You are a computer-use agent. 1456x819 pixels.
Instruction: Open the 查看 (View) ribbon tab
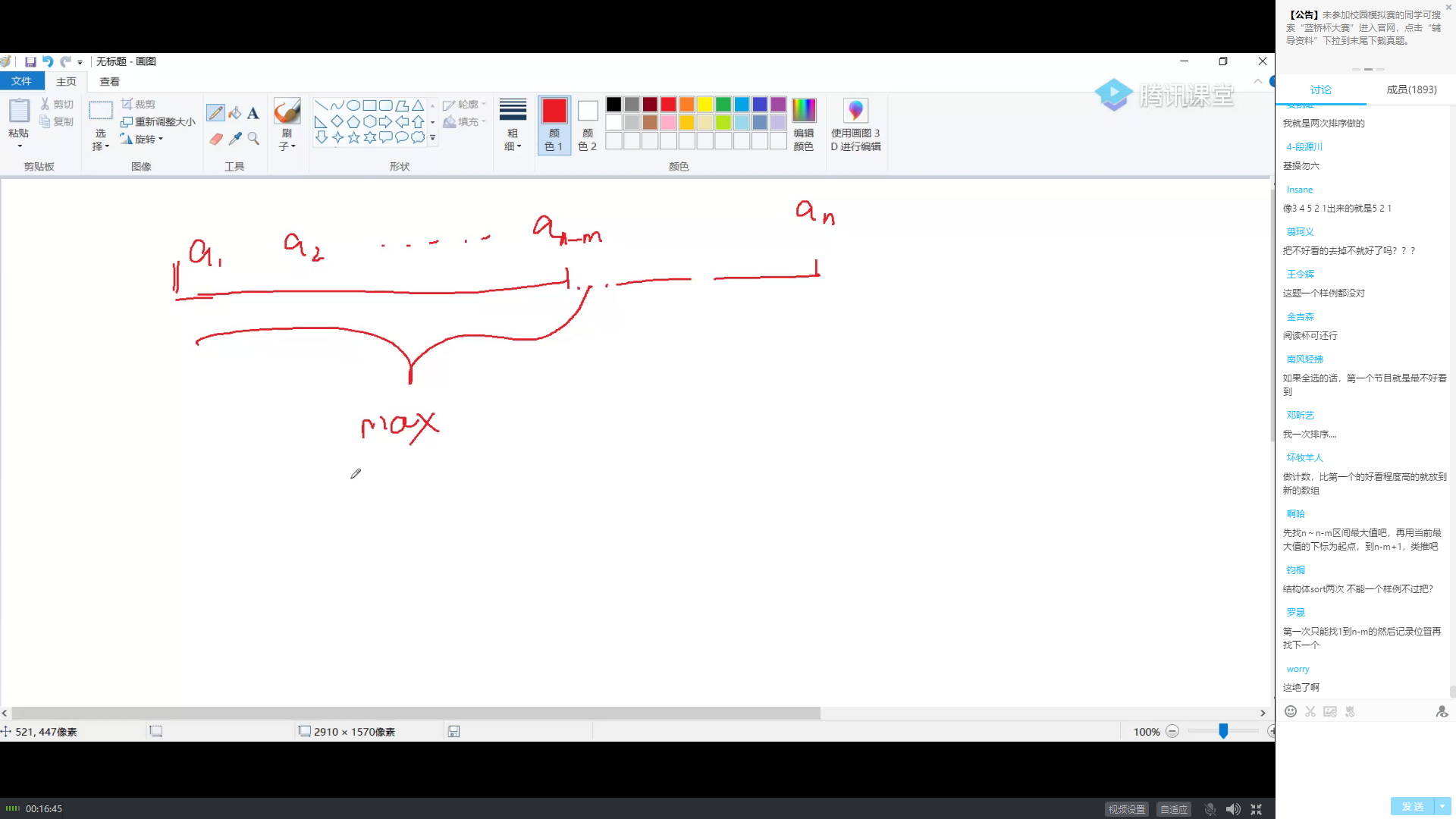[109, 81]
